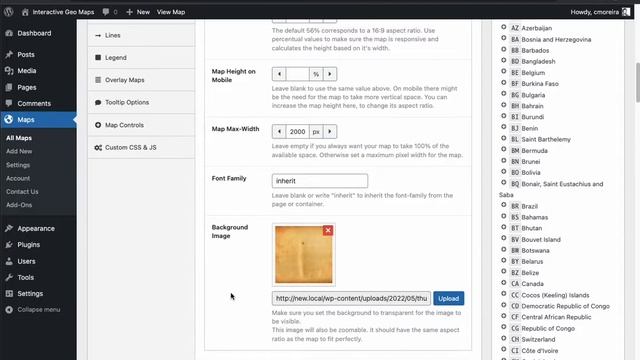Open the Account submenu link
The height and width of the screenshot is (360, 640).
click(18, 178)
